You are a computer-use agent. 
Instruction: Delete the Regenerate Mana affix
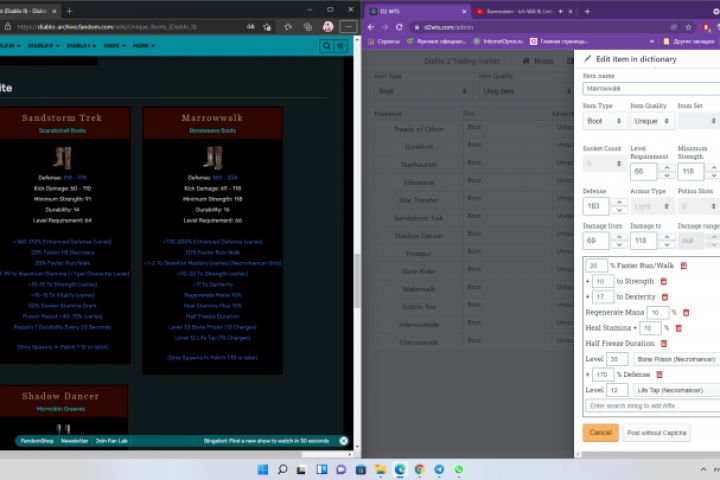coord(686,312)
